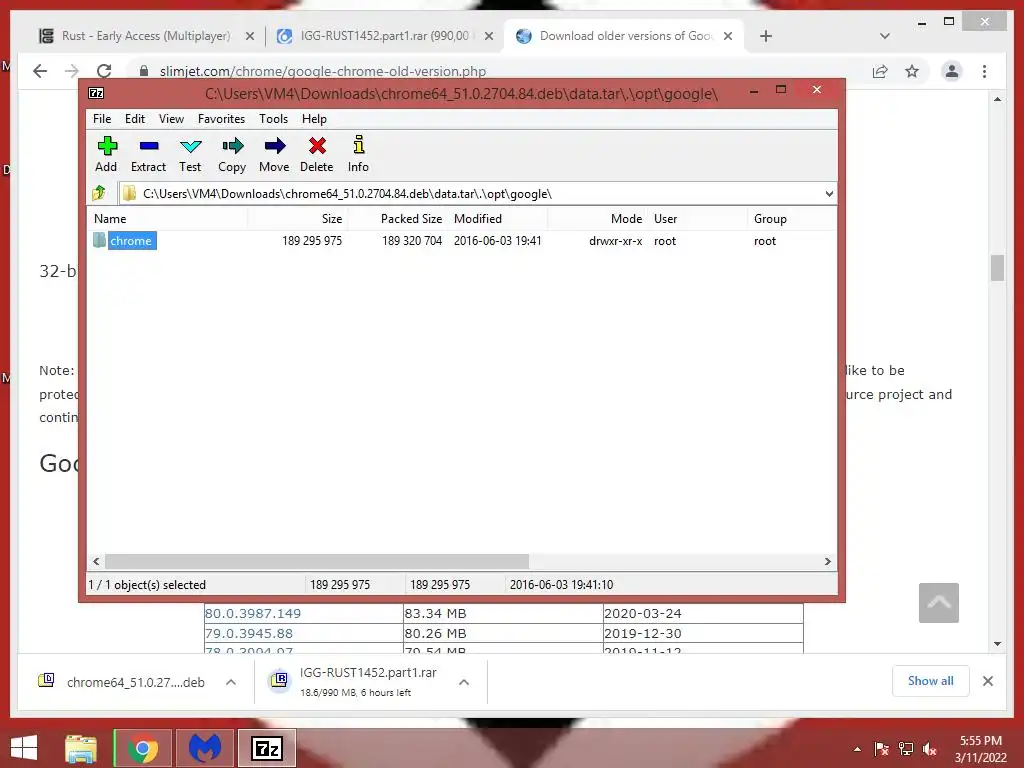Click horizontal scrollbar left arrow in 7-Zip
The width and height of the screenshot is (1024, 768).
click(x=96, y=562)
